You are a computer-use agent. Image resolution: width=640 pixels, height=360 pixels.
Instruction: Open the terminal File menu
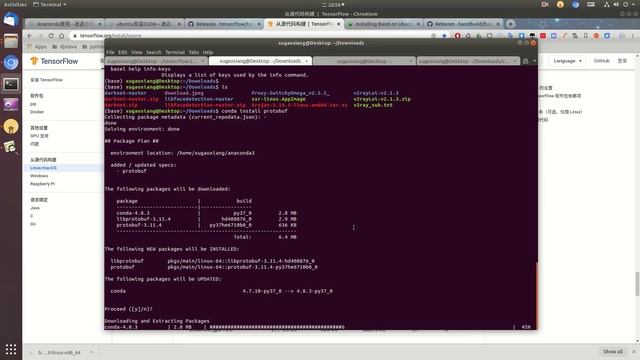point(110,52)
